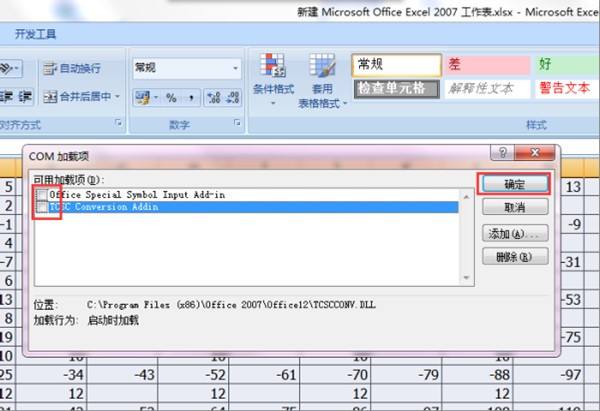Click the increase indent icon
600x411 pixels.
point(25,97)
